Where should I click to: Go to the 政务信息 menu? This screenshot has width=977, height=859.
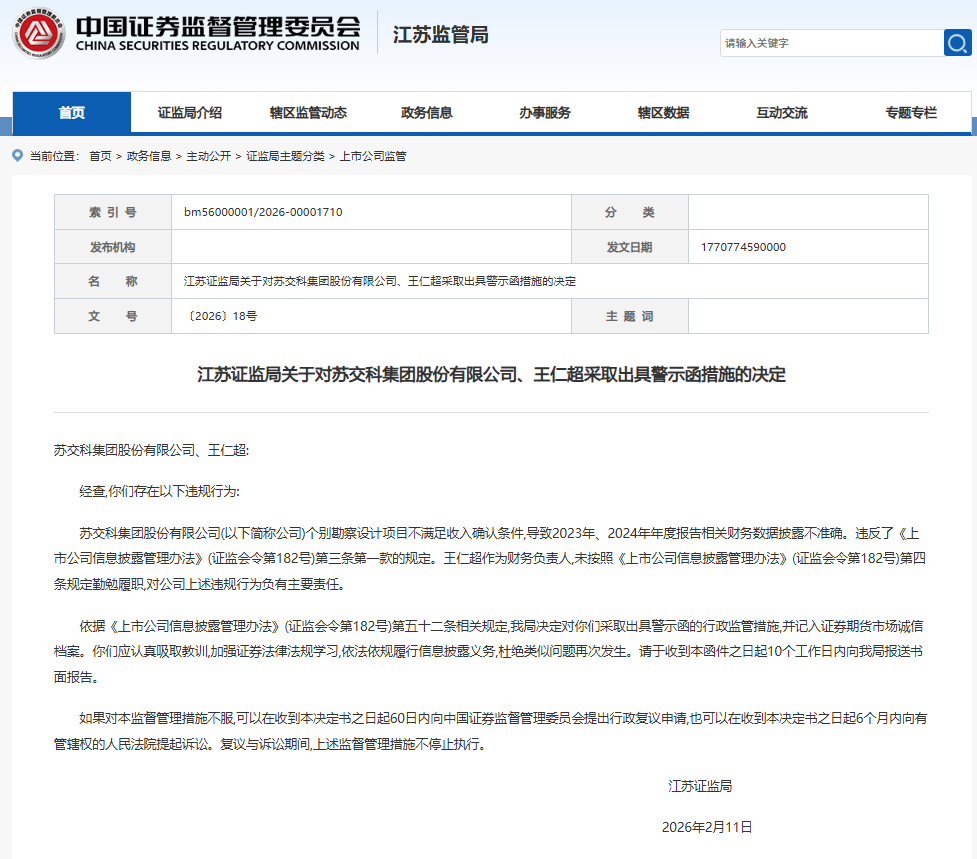click(426, 113)
